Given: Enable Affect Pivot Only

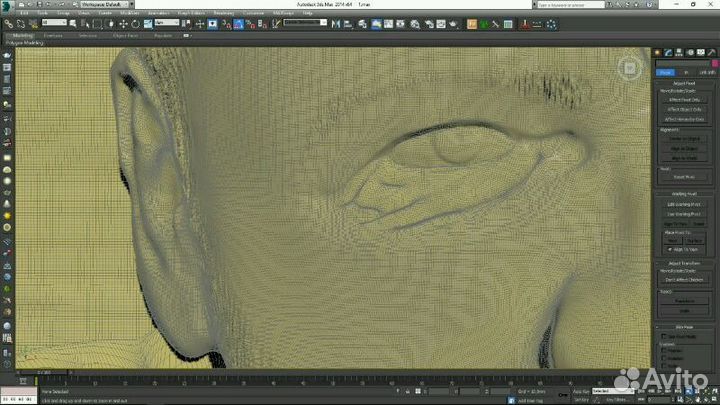Looking at the screenshot, I should tap(684, 100).
